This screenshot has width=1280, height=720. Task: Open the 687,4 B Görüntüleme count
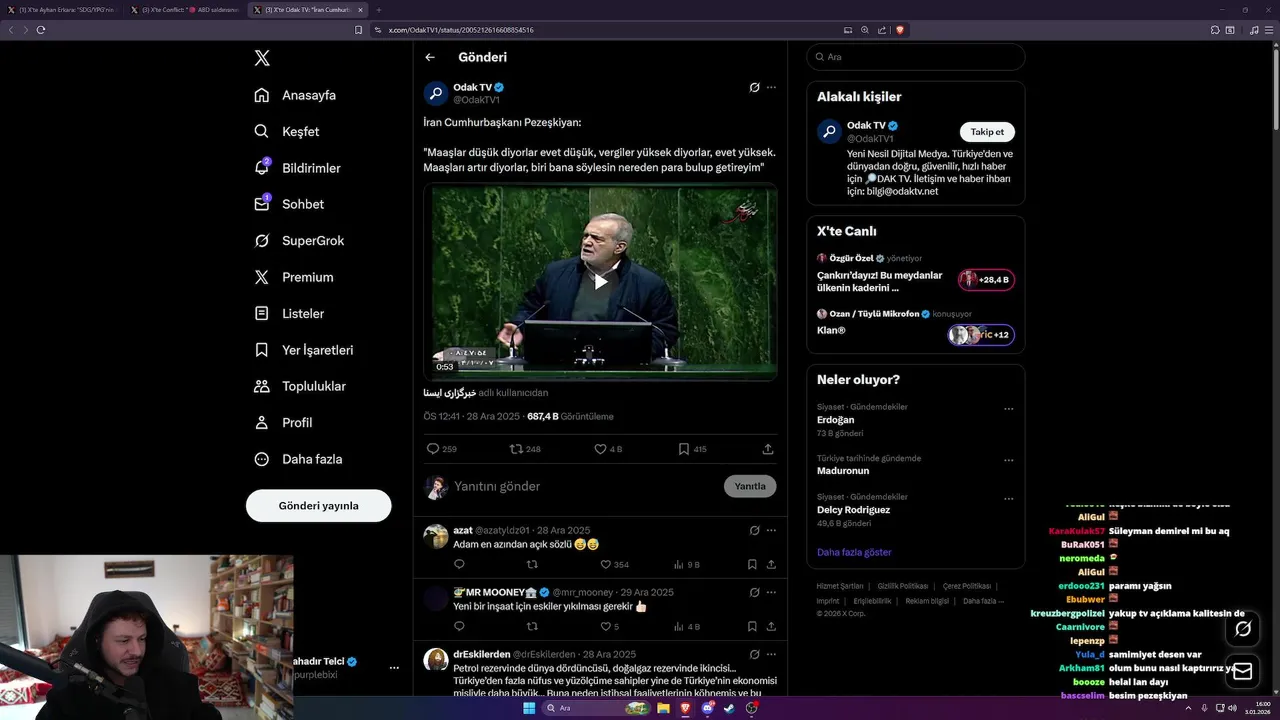pyautogui.click(x=570, y=416)
